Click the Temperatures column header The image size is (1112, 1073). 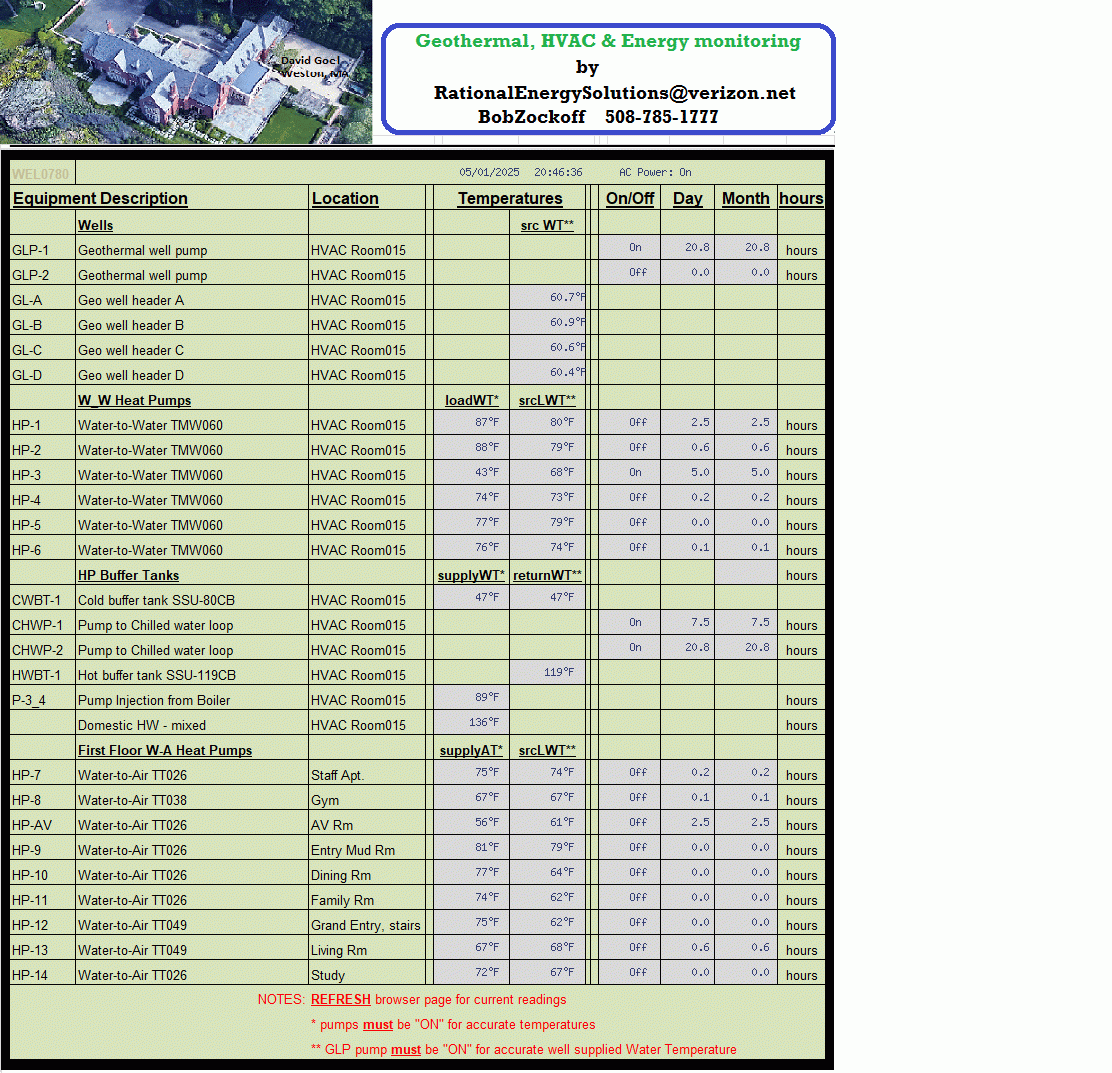(510, 199)
